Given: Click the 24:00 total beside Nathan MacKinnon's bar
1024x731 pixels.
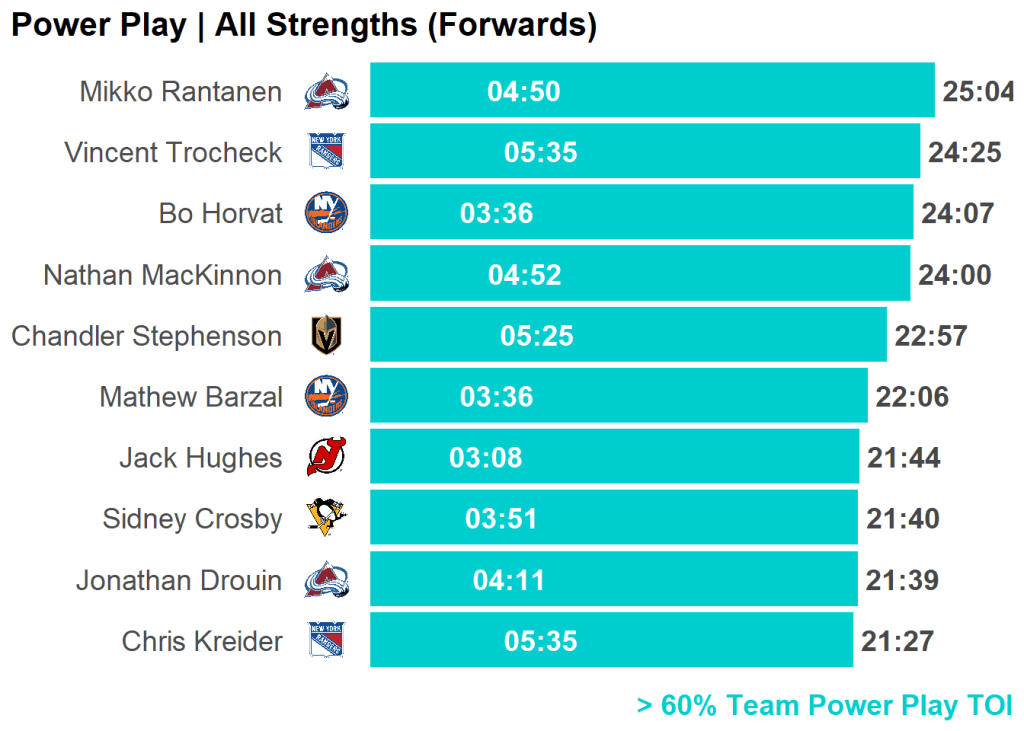Looking at the screenshot, I should 954,275.
